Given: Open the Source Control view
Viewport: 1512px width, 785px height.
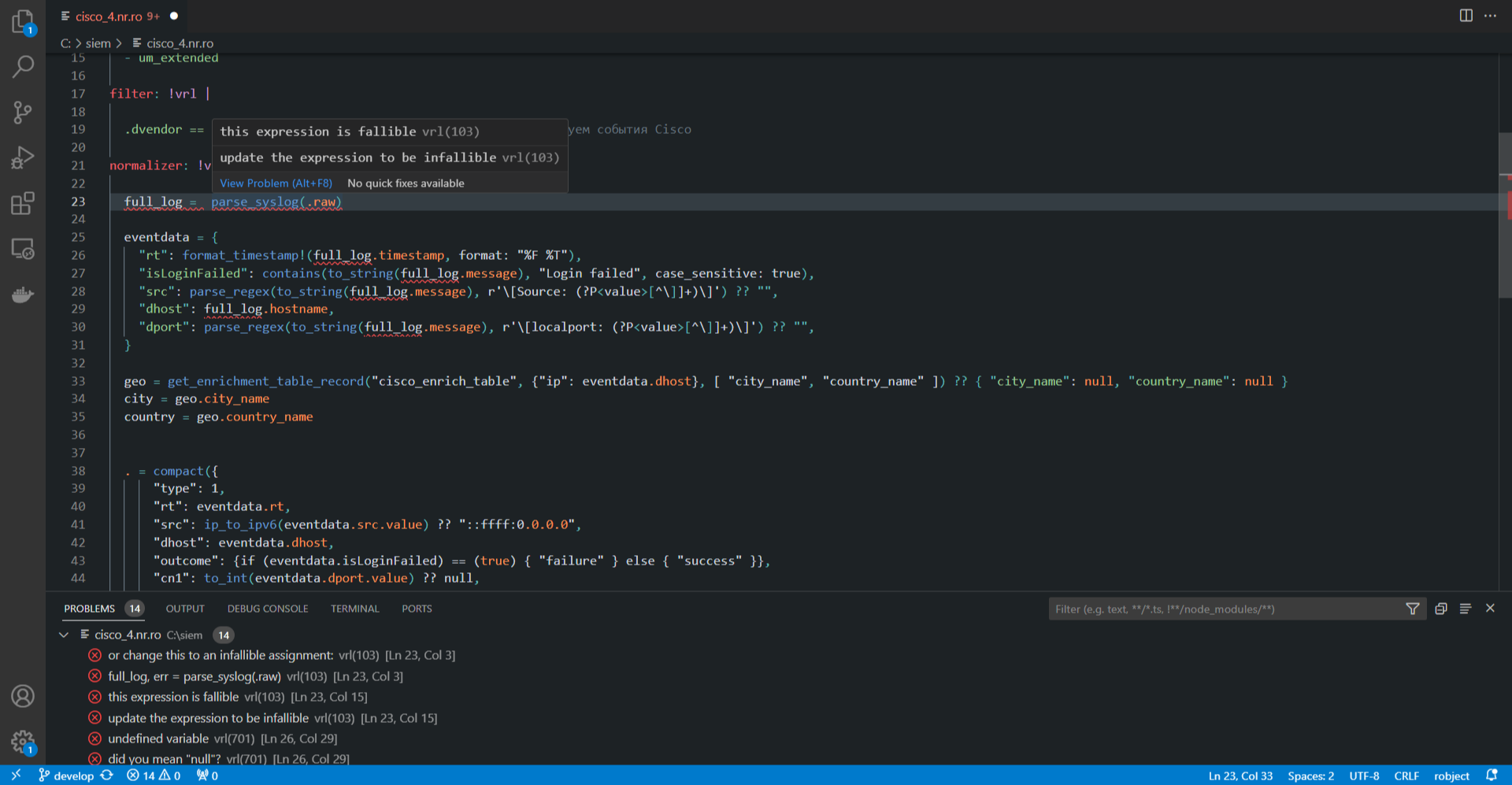Looking at the screenshot, I should [x=23, y=113].
